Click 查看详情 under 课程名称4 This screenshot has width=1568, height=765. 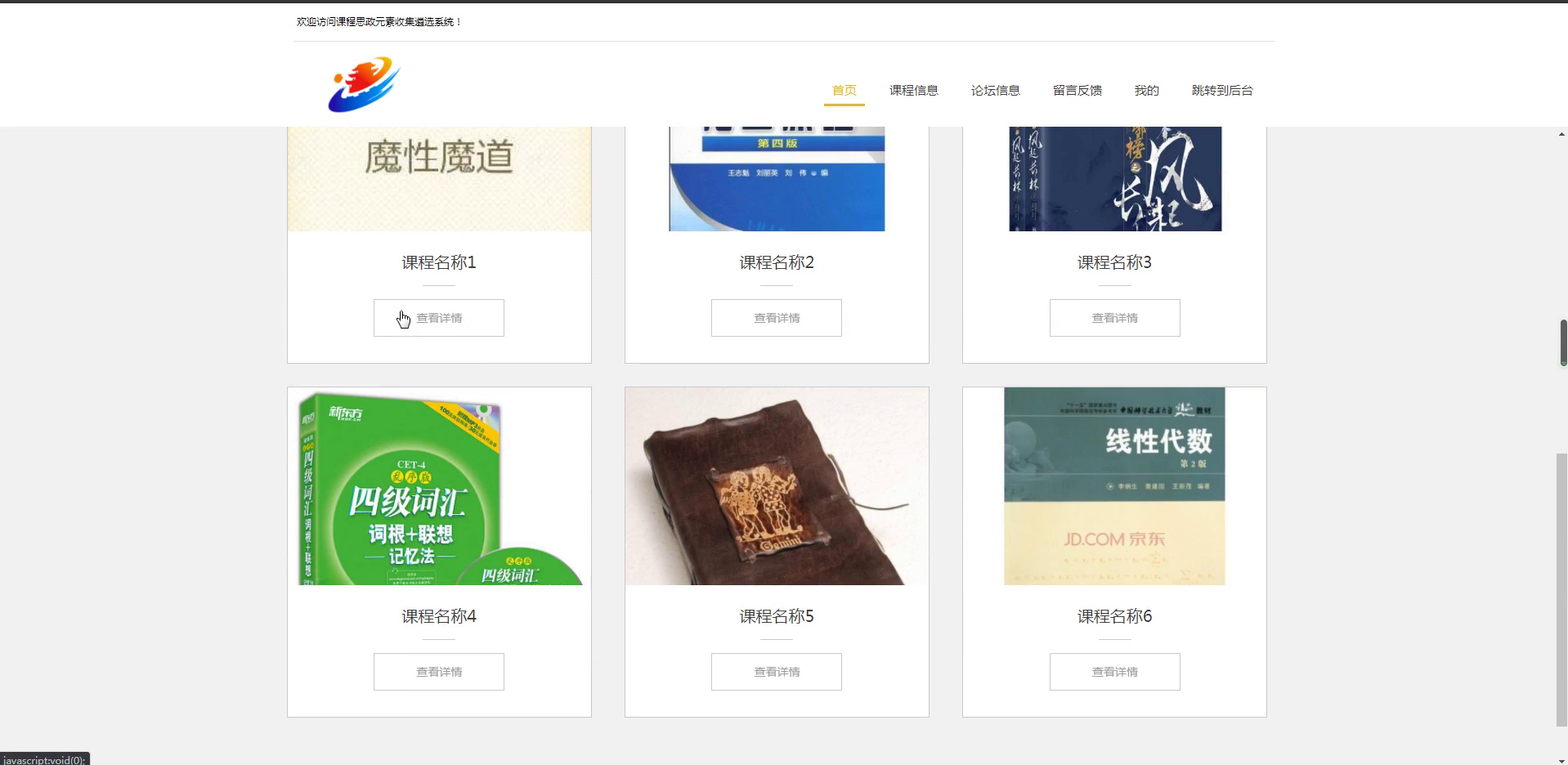point(439,672)
